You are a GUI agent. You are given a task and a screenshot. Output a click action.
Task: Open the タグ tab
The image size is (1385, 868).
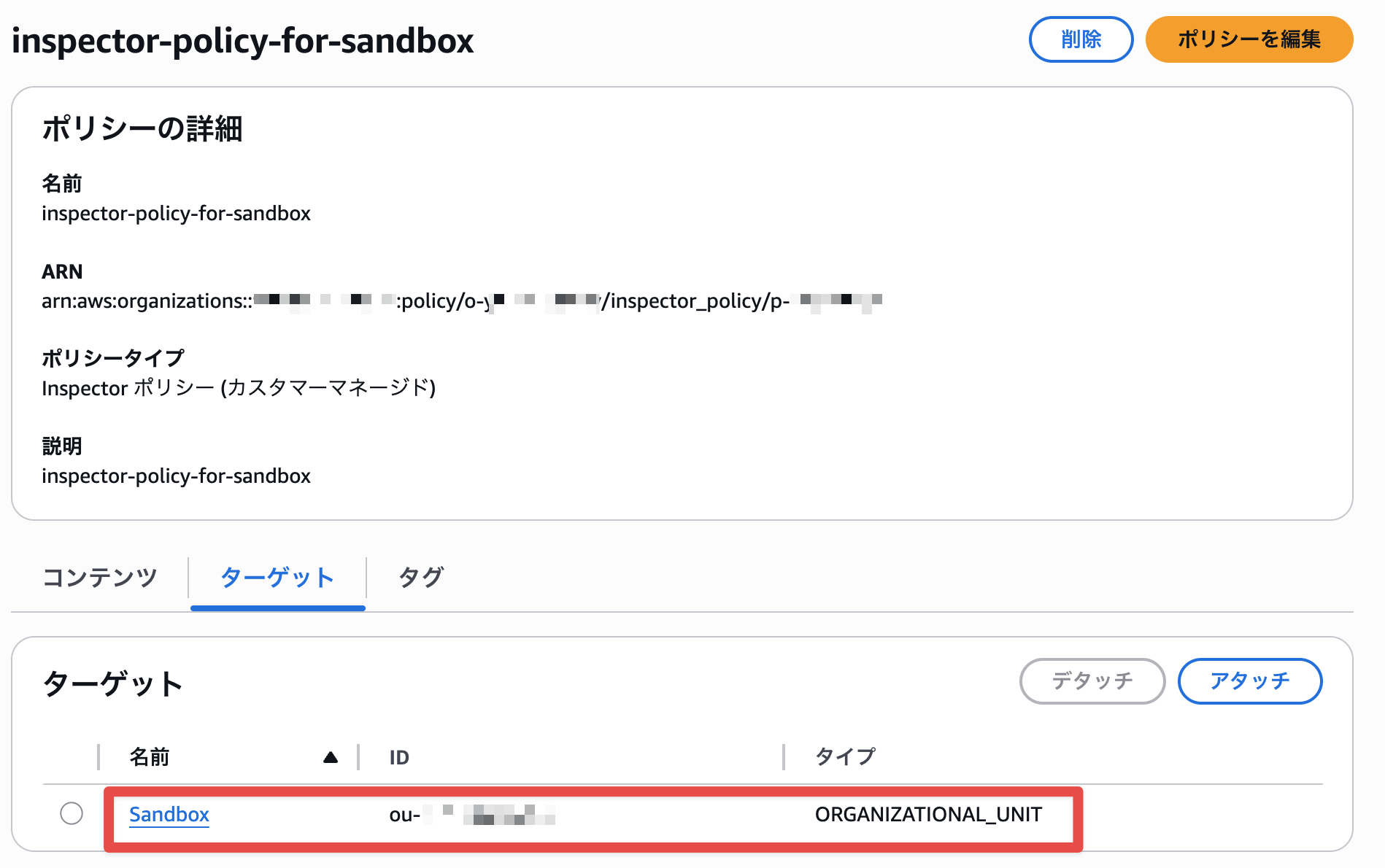point(421,578)
